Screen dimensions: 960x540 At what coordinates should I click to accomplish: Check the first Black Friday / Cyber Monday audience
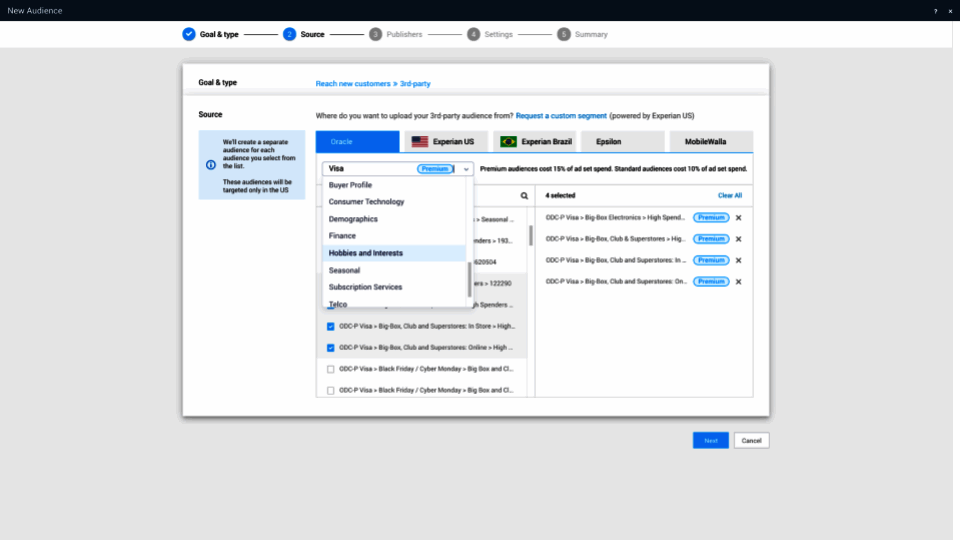pyautogui.click(x=331, y=369)
